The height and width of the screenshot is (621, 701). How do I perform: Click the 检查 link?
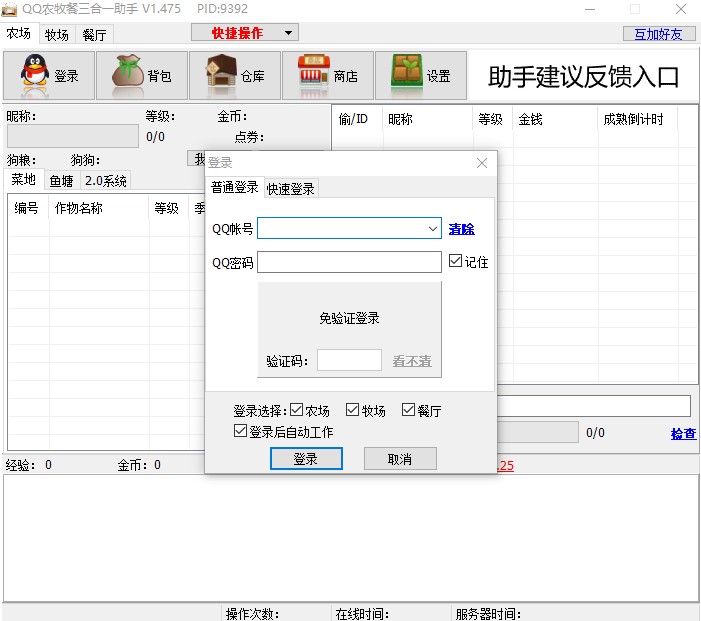[x=683, y=433]
